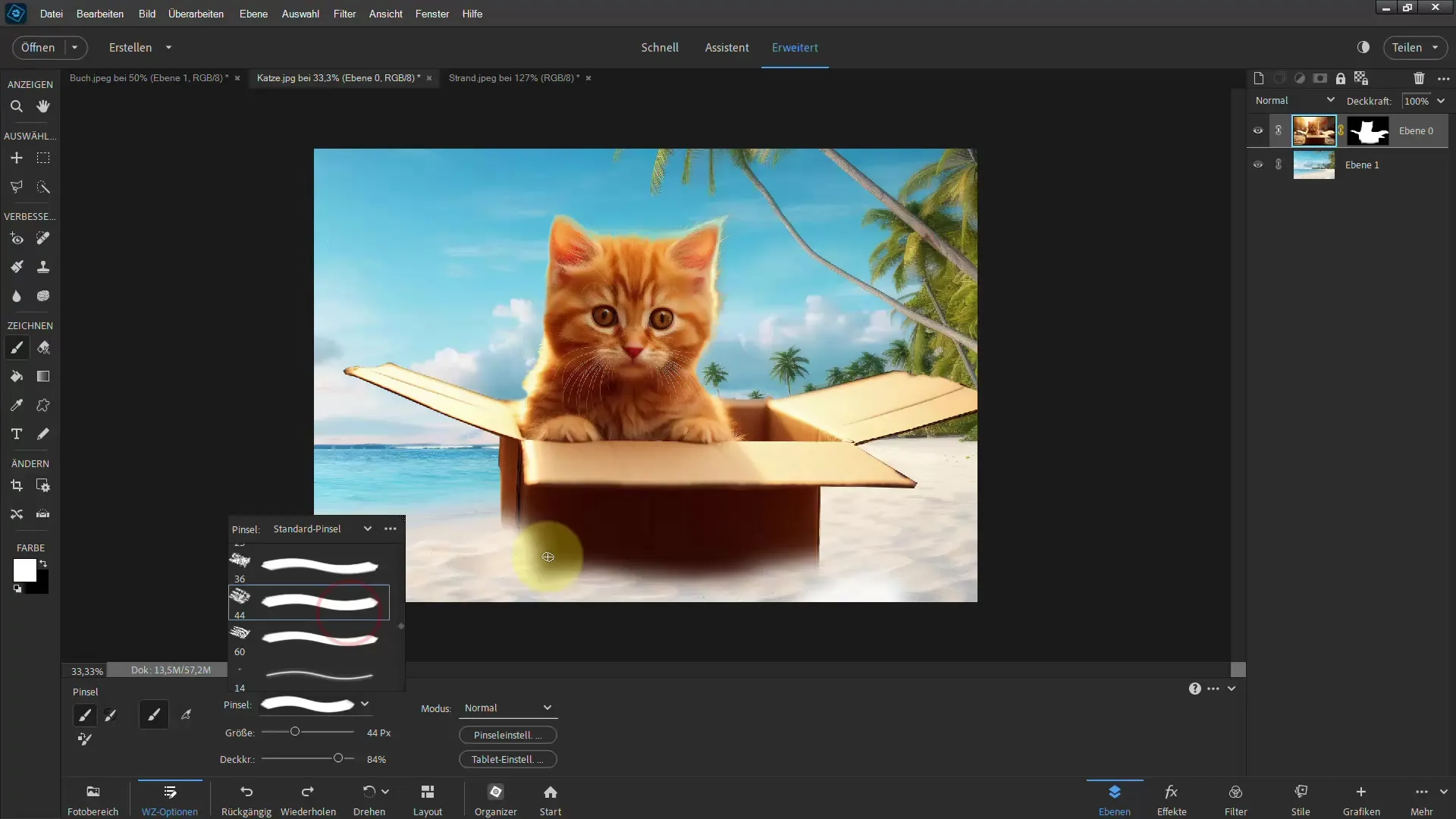Viewport: 1456px width, 819px height.
Task: Click the Tablet-Einstell button
Action: click(x=507, y=759)
